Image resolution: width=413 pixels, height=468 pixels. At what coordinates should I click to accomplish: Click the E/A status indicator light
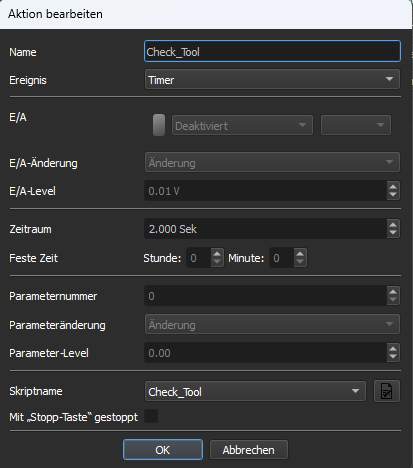159,125
